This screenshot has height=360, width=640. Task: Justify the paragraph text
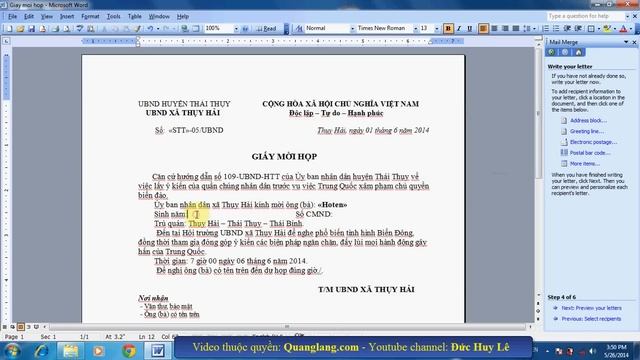pyautogui.click(x=516, y=29)
